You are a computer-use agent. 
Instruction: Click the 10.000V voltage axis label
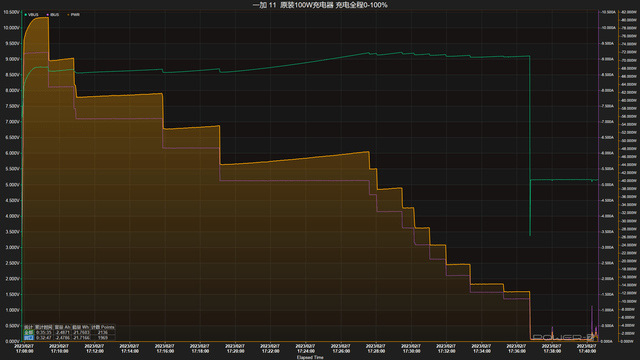coord(11,28)
